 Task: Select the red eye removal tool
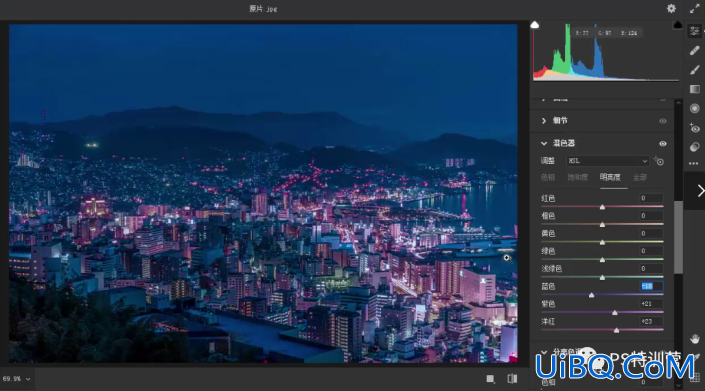coord(695,128)
